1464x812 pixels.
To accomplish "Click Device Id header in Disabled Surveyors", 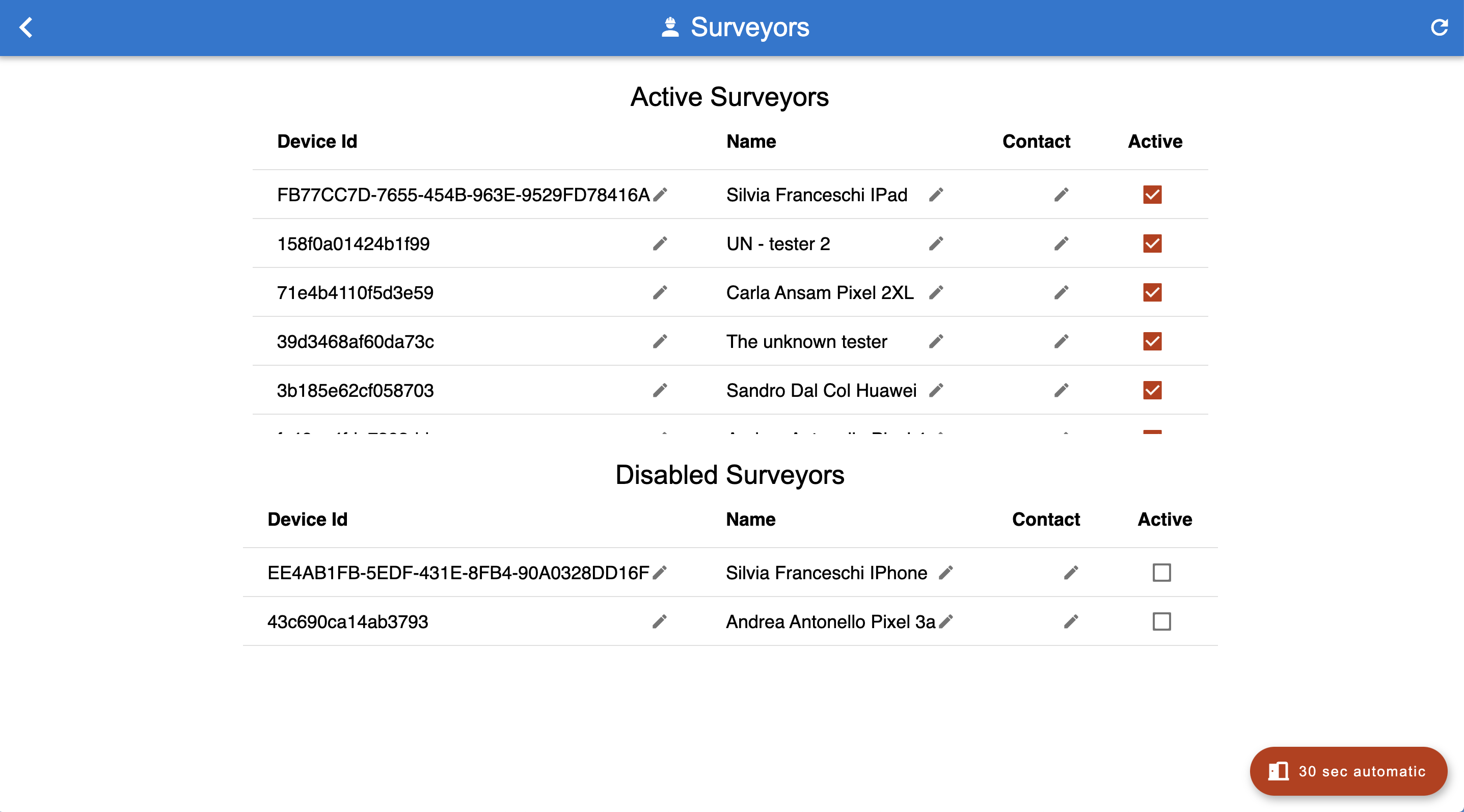I will tap(308, 520).
